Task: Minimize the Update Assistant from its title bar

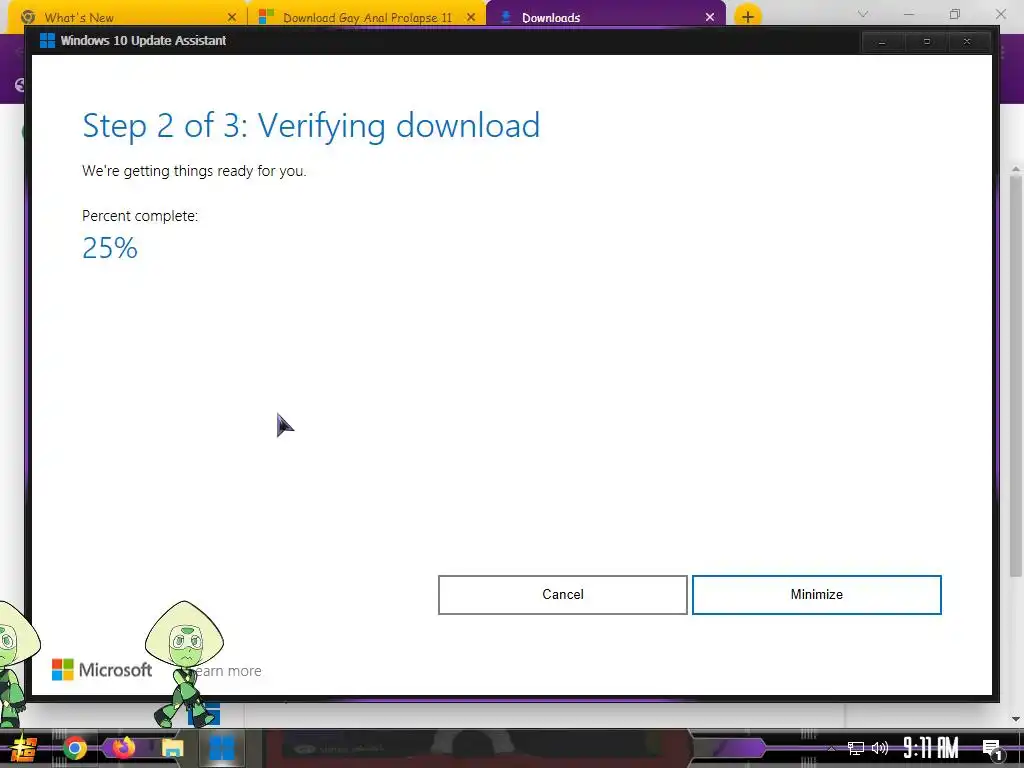Action: click(x=882, y=41)
